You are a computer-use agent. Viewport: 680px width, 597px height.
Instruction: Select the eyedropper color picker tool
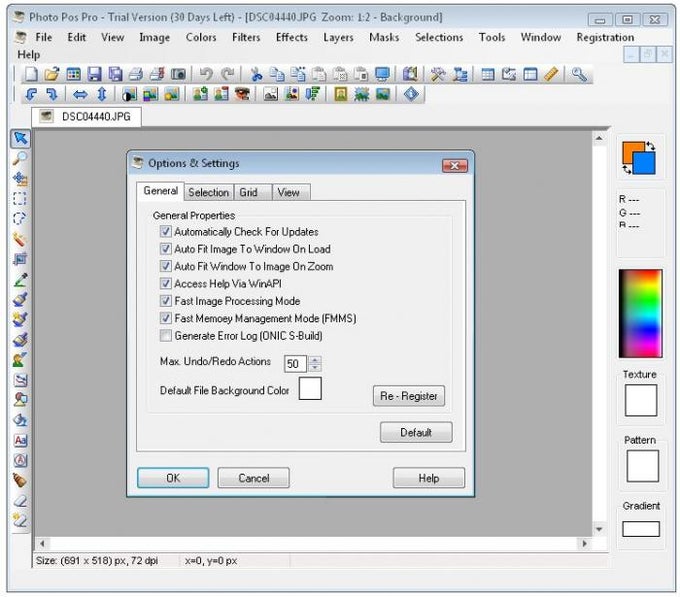click(20, 279)
